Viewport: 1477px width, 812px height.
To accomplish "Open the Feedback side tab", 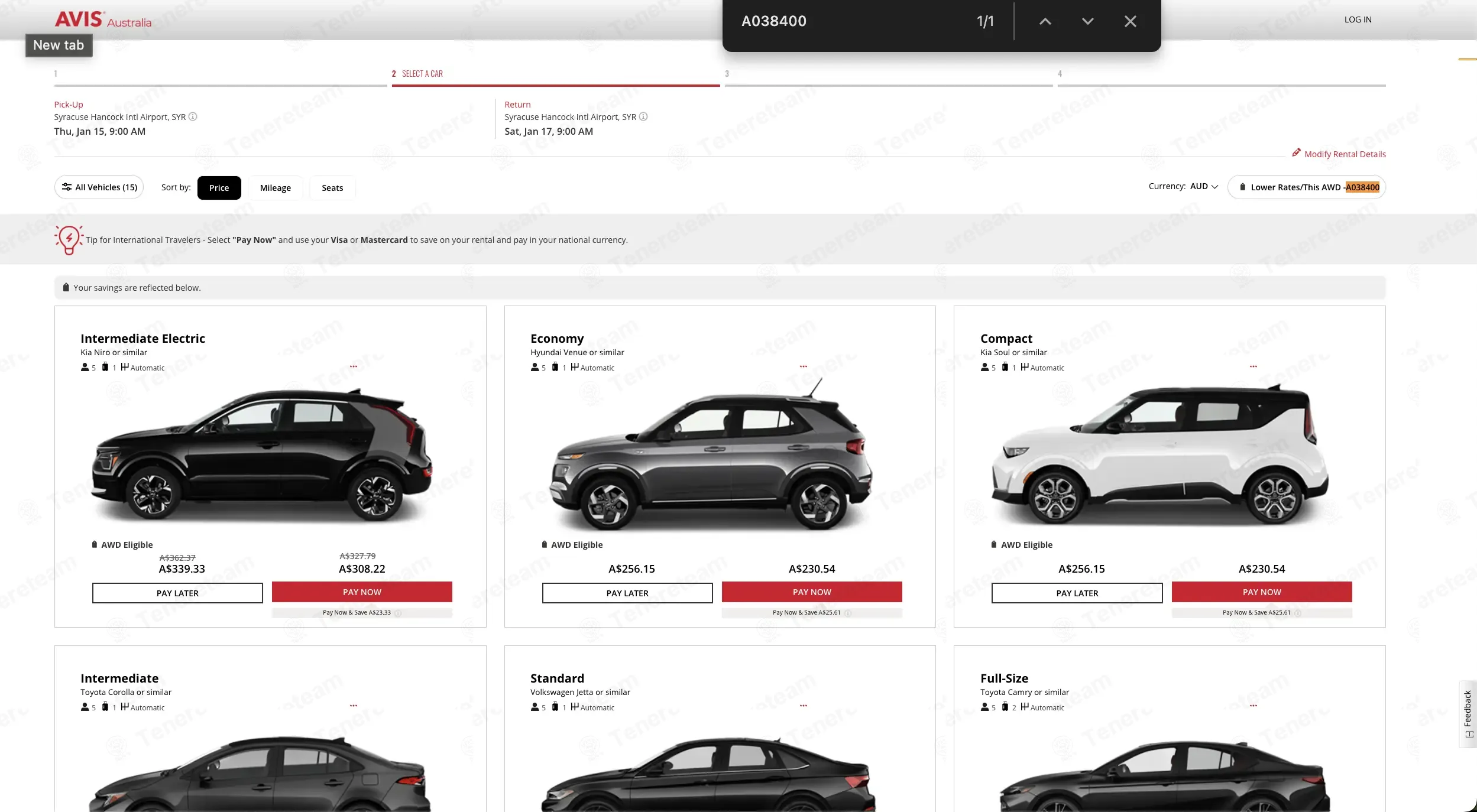I will click(x=1468, y=714).
